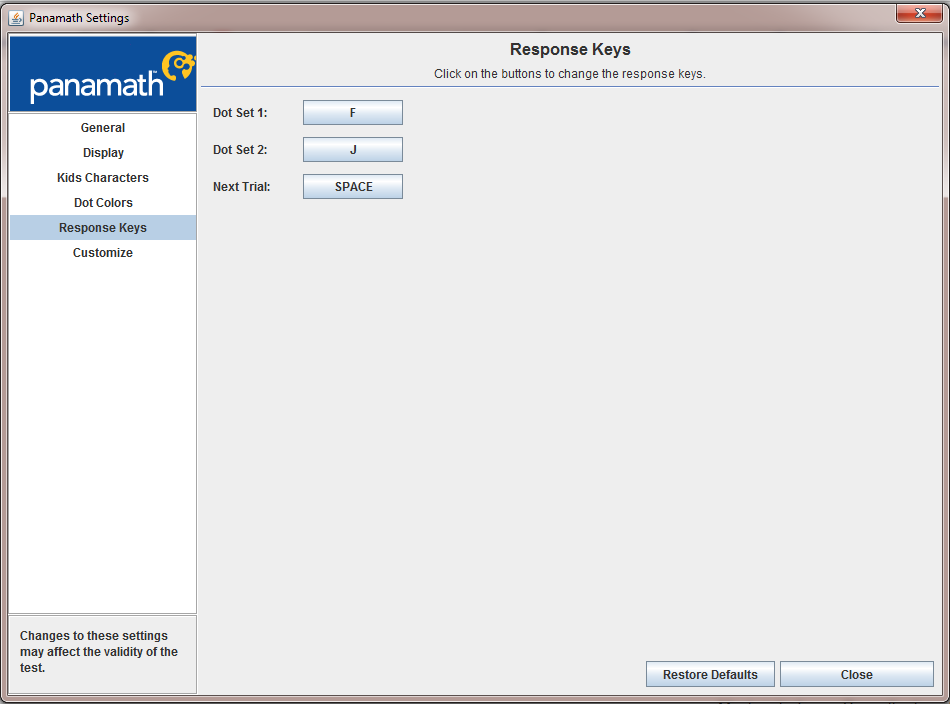The image size is (950, 704).
Task: Click the Java icon in the title bar
Action: 16,18
